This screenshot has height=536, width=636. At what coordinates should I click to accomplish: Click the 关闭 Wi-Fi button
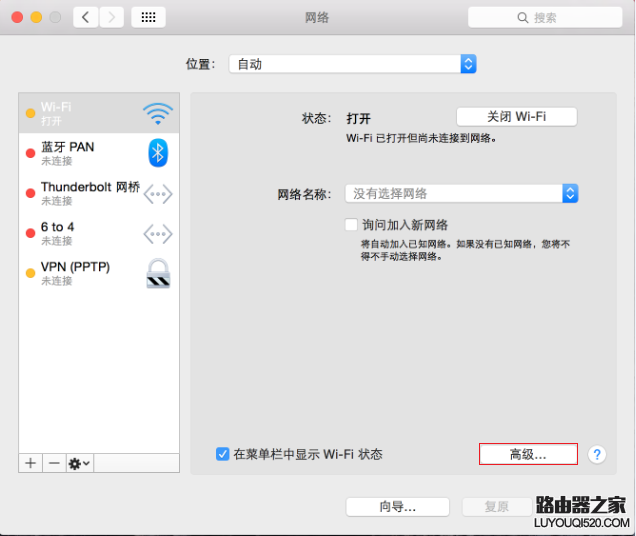tap(516, 117)
